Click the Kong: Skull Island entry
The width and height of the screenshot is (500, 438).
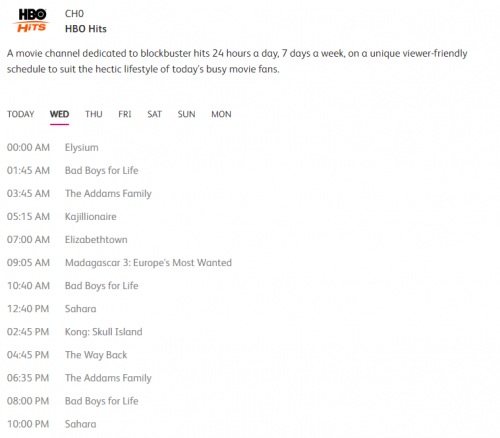(104, 332)
